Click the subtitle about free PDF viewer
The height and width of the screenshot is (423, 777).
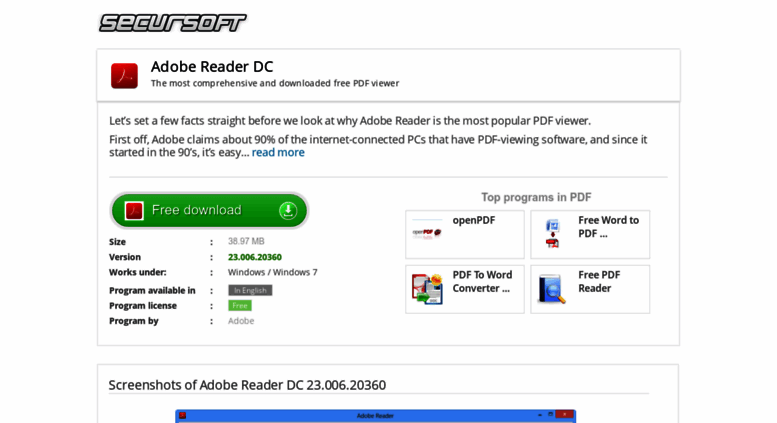pyautogui.click(x=275, y=83)
